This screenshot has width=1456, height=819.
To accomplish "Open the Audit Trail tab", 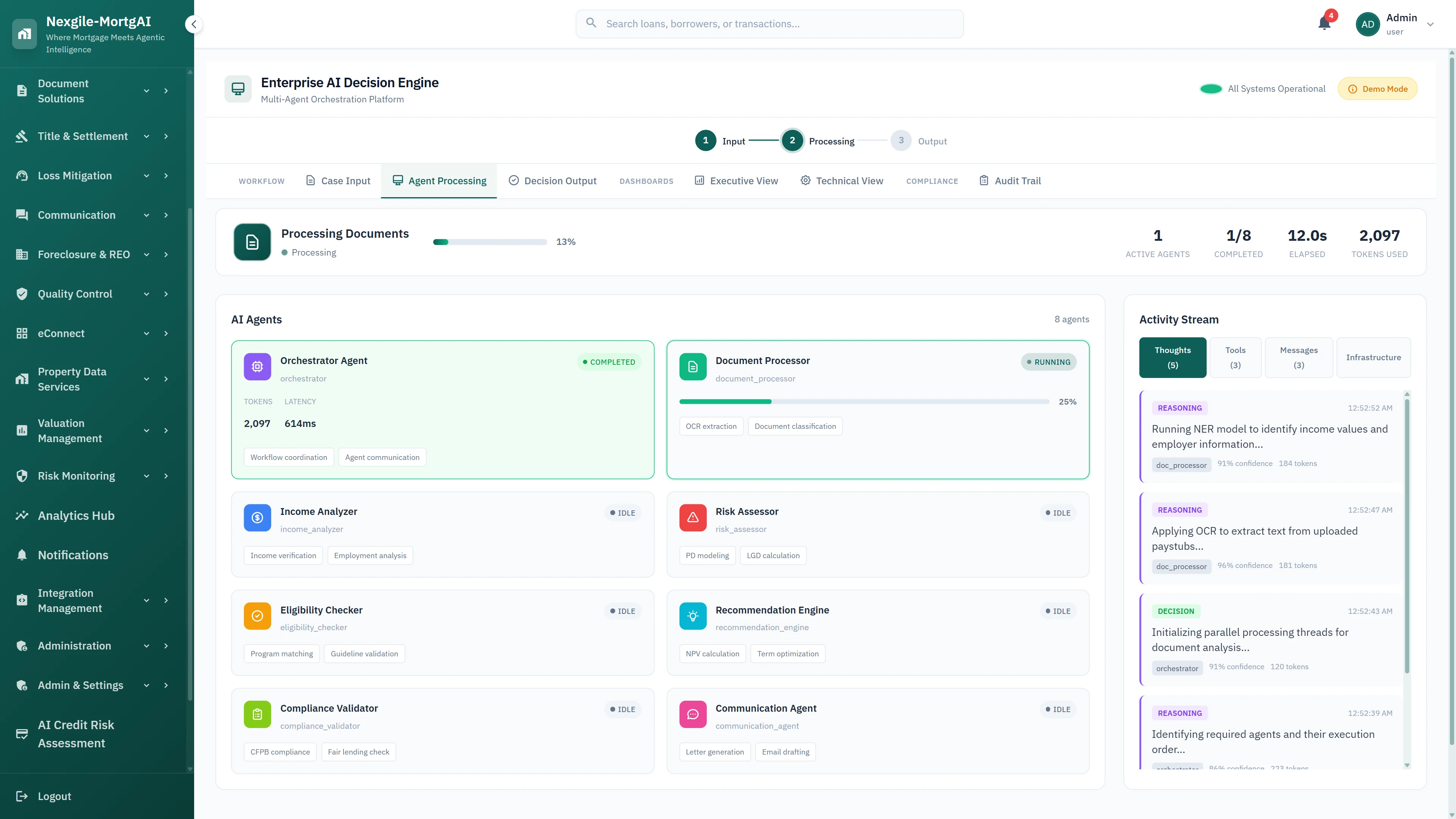I will 1010,180.
